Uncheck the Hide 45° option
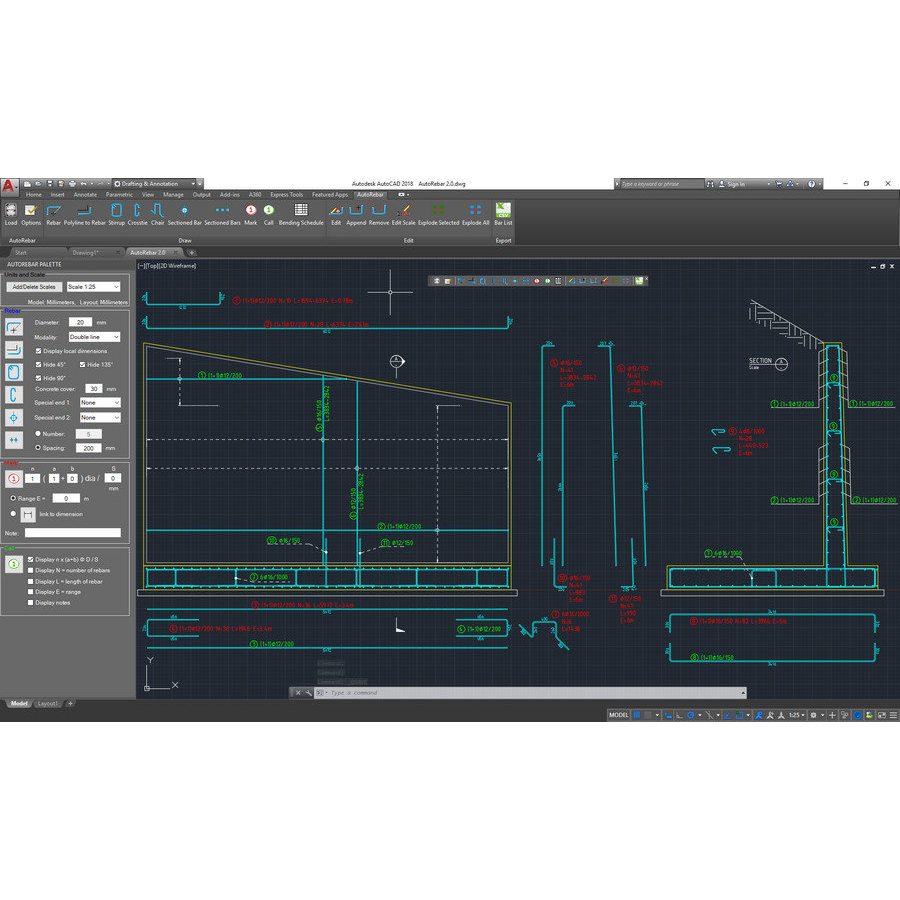Image resolution: width=900 pixels, height=900 pixels. (x=38, y=363)
